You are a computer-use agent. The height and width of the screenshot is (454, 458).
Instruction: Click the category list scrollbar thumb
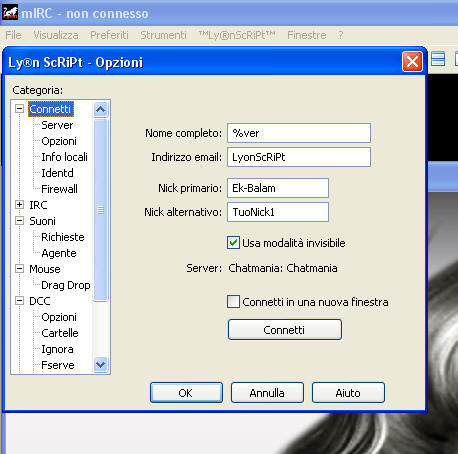coord(100,210)
